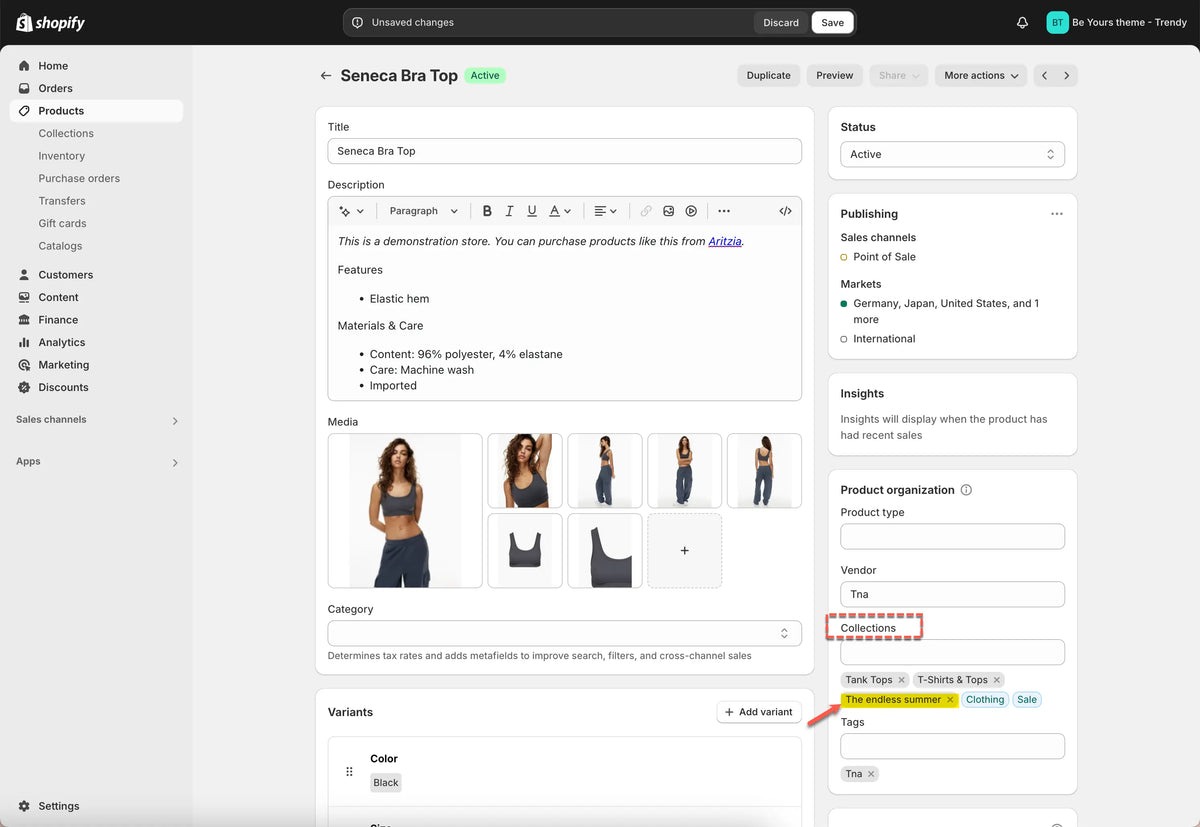The height and width of the screenshot is (827, 1200).
Task: Remove the T-Shirts & Tops collection chip
Action: point(997,680)
